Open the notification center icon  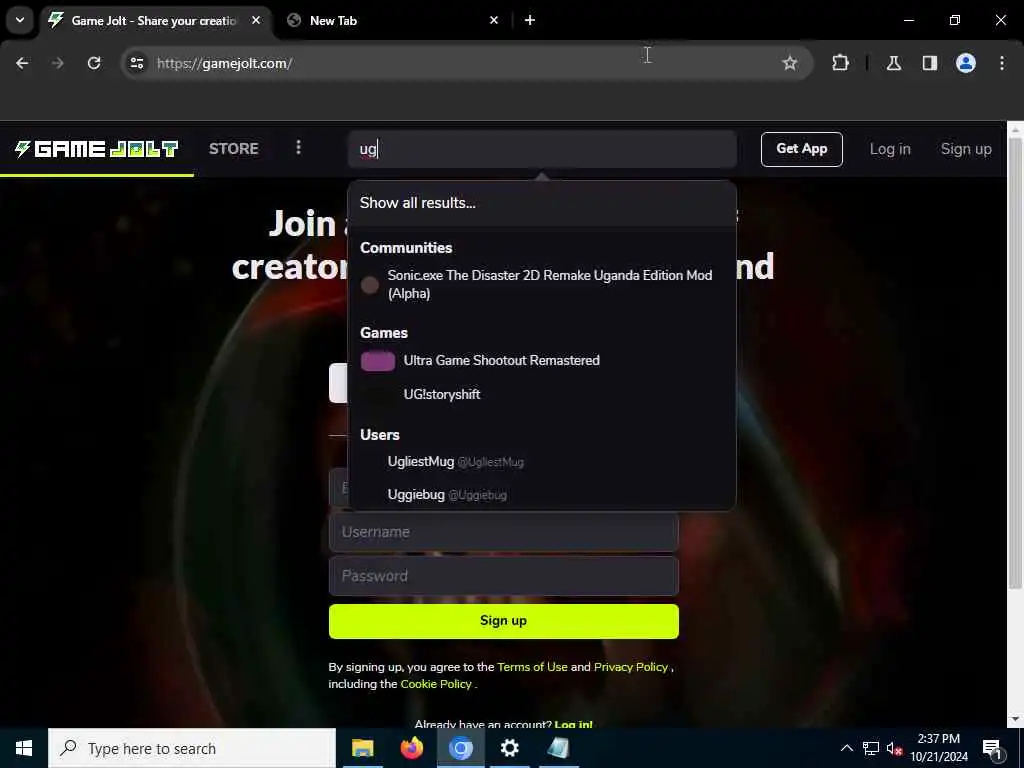click(x=992, y=749)
